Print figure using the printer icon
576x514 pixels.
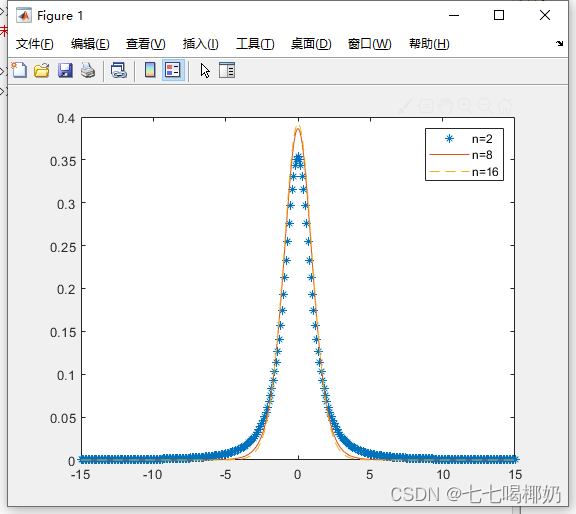[x=88, y=70]
